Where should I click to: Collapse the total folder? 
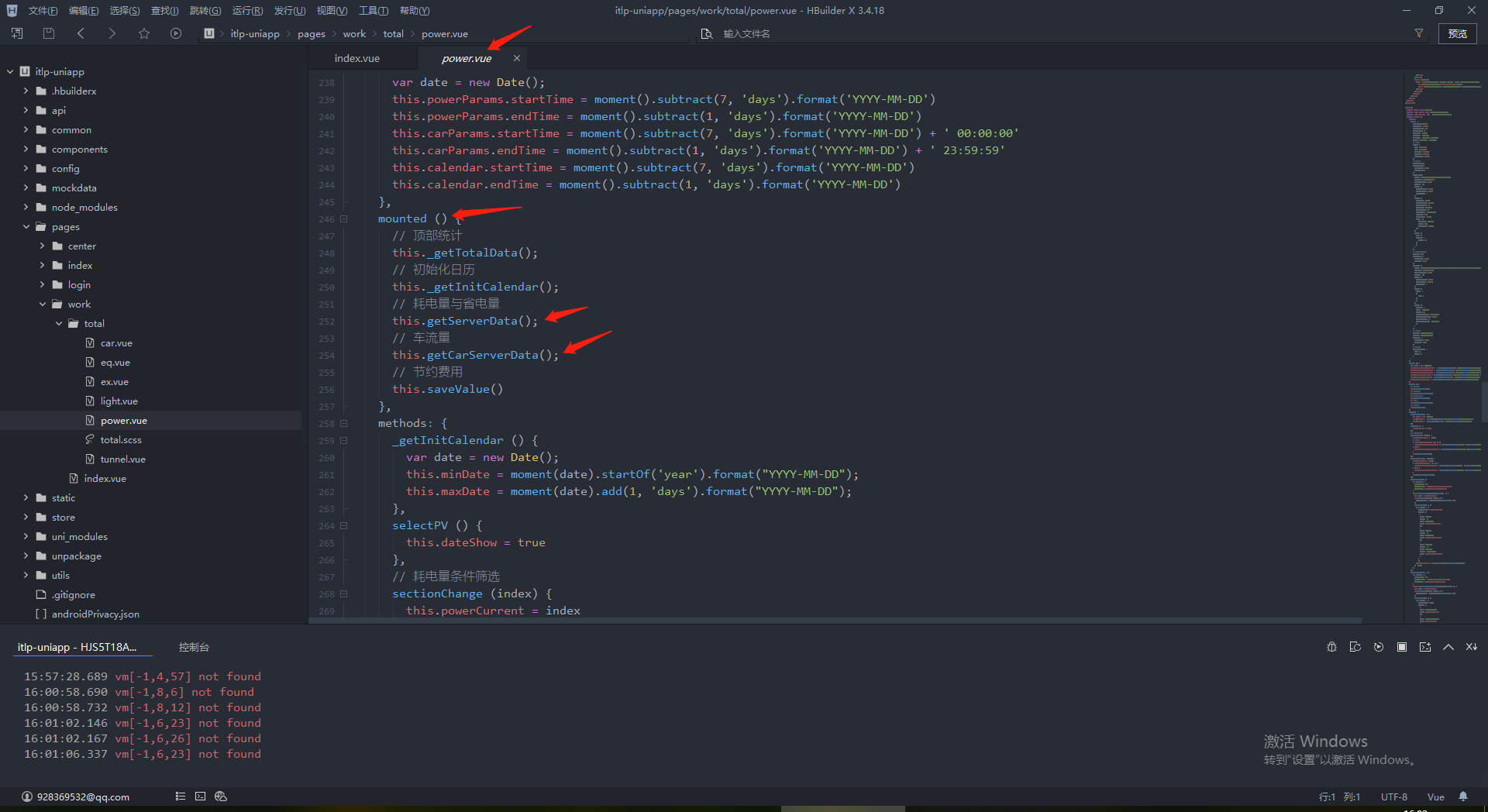click(59, 323)
